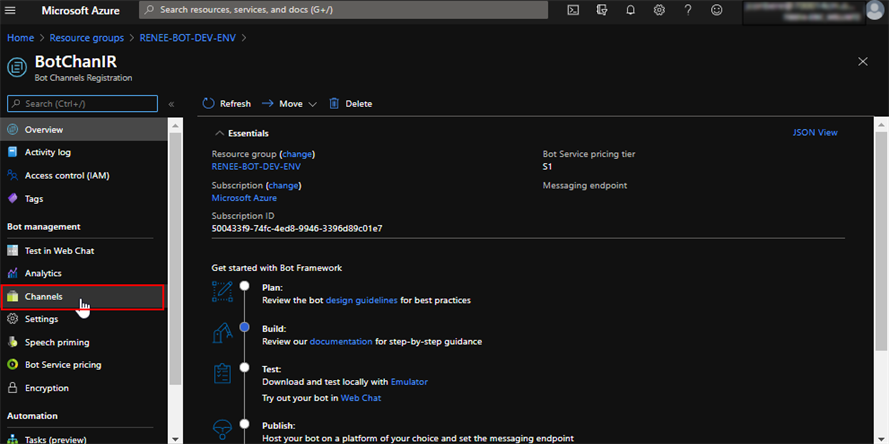Click the Test step checklist icon
This screenshot has width=889, height=444.
pos(222,375)
